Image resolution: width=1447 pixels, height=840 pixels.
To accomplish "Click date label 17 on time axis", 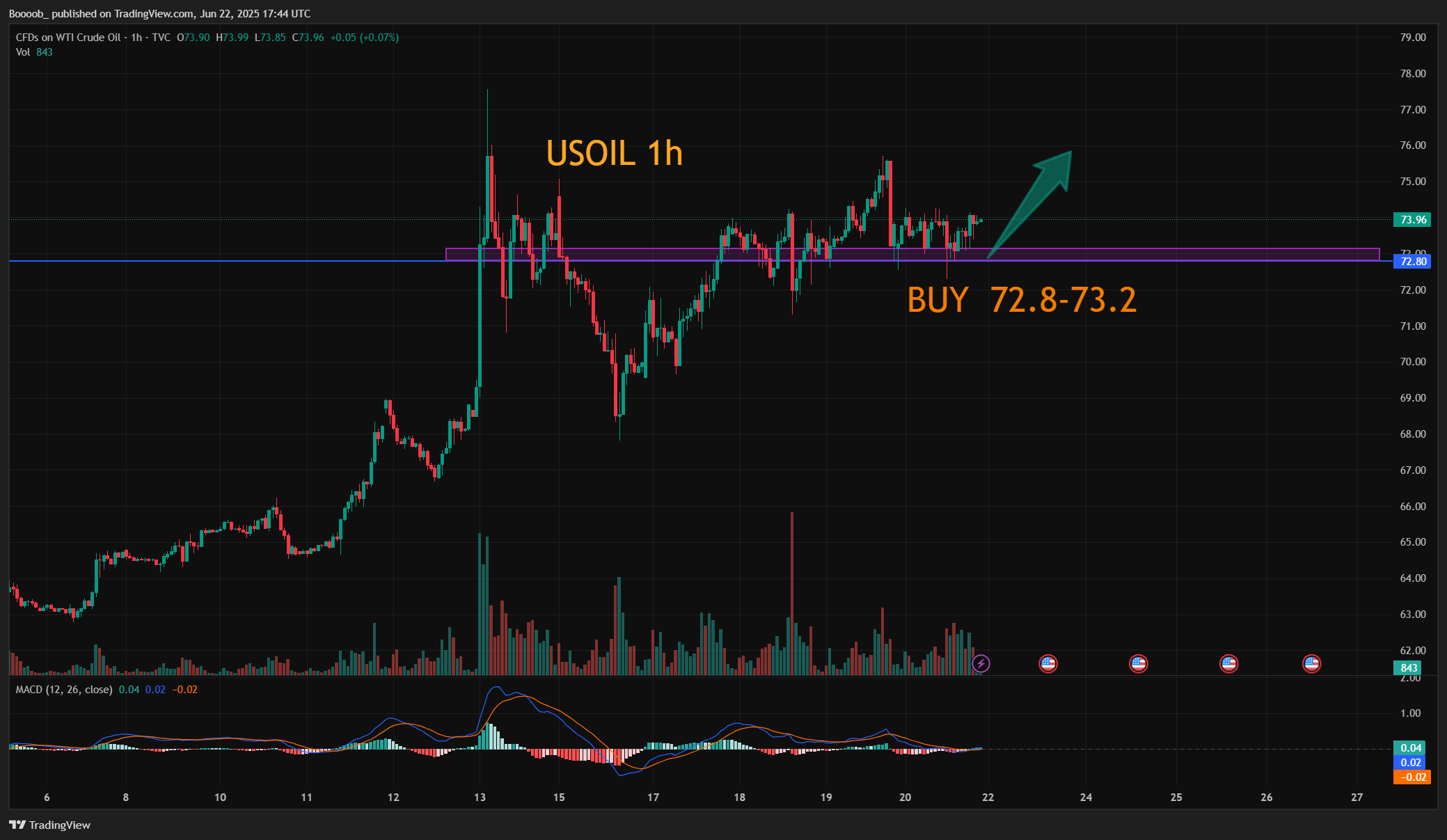I will [653, 798].
